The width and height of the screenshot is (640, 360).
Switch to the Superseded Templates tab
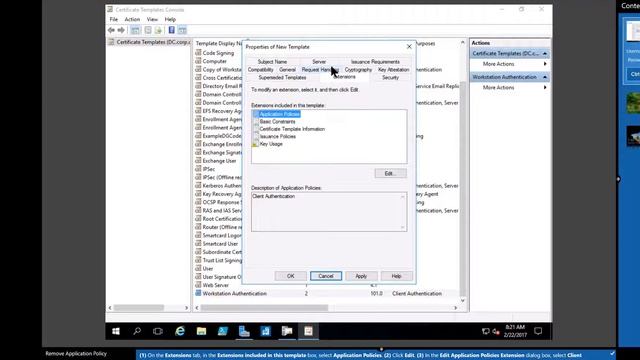click(282, 77)
